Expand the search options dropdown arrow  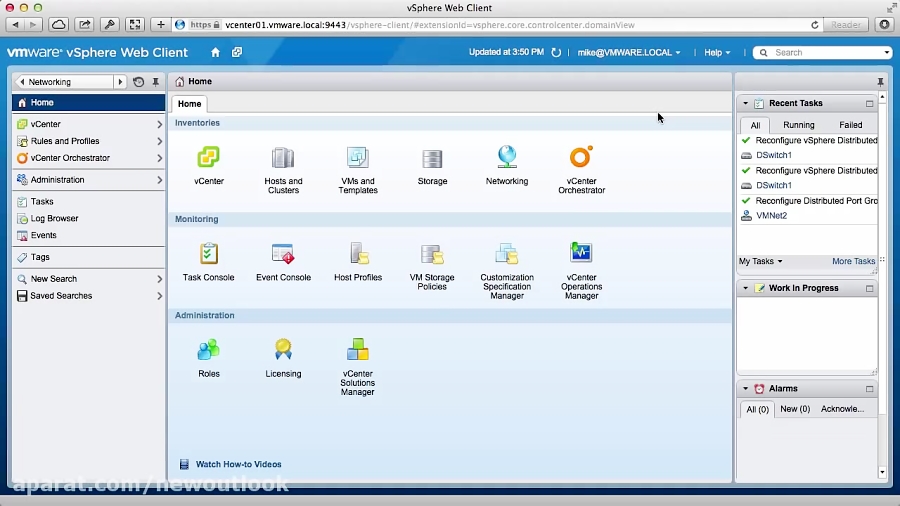pyautogui.click(x=887, y=52)
